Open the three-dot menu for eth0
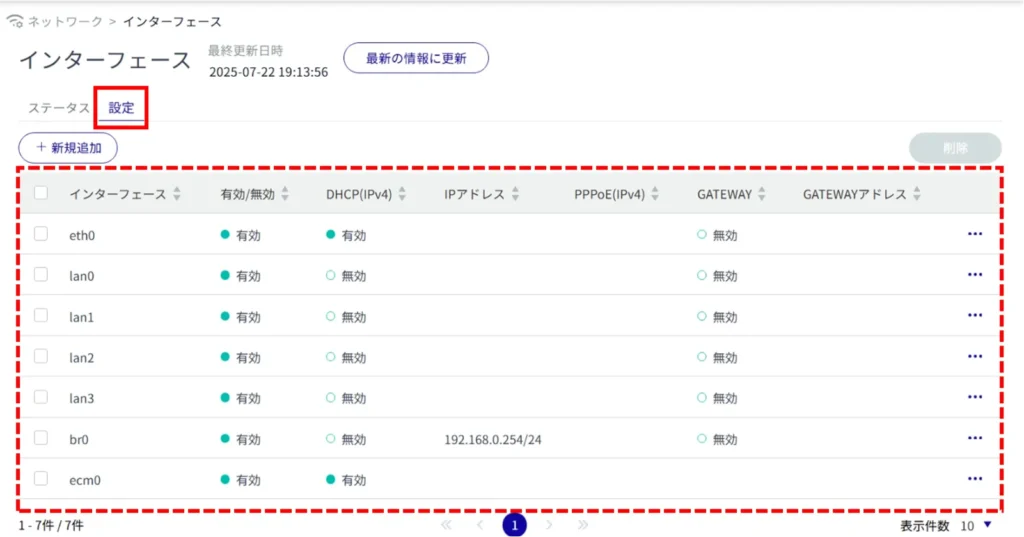The width and height of the screenshot is (1024, 537). [x=975, y=234]
